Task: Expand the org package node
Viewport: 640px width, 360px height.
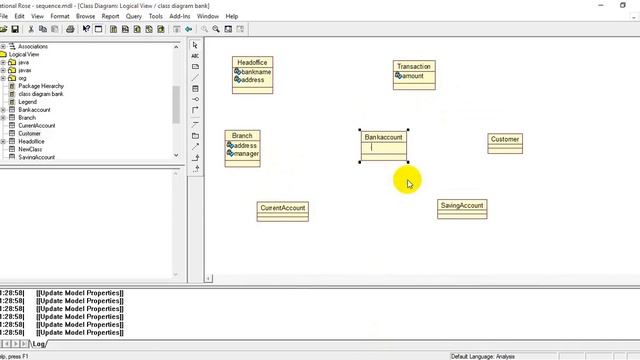Action: (3, 78)
